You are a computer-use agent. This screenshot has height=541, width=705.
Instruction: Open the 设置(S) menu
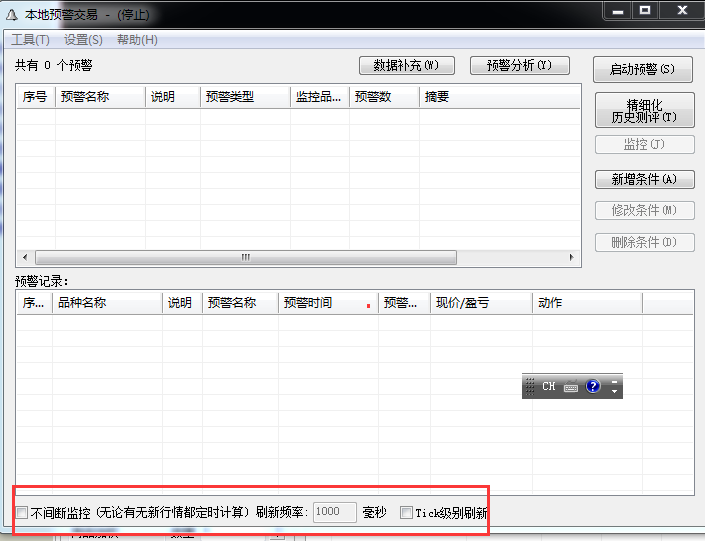pos(83,40)
